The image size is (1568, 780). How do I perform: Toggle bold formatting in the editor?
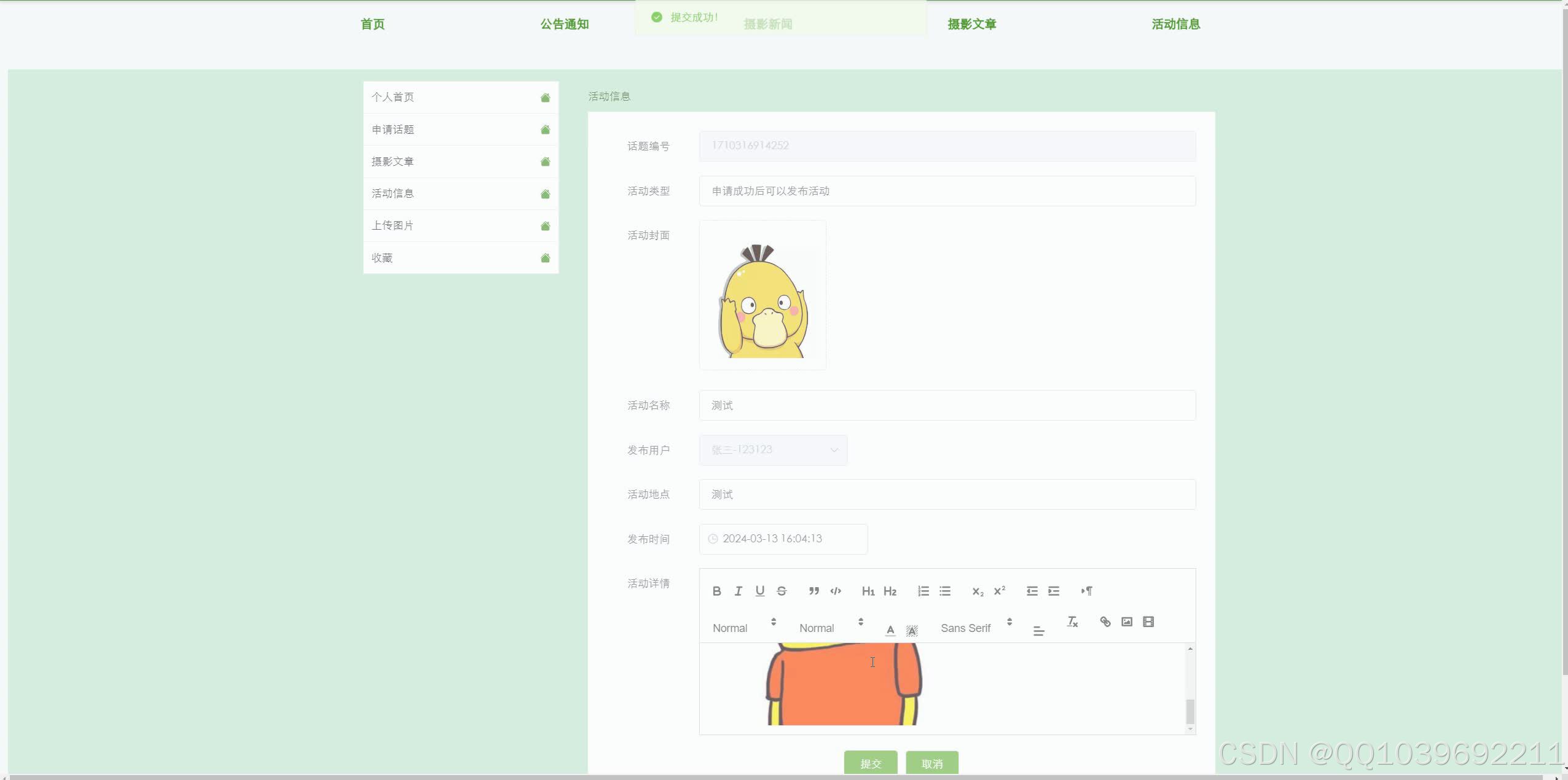click(717, 590)
